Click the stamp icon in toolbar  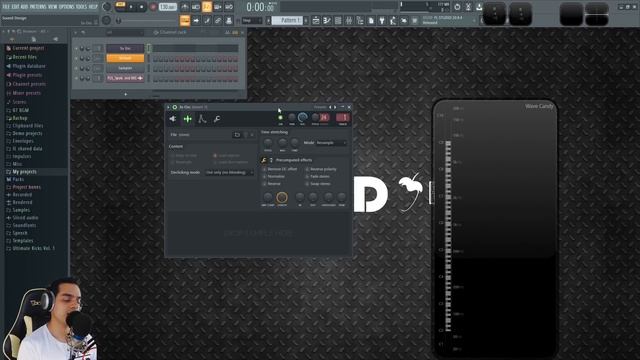point(229,20)
